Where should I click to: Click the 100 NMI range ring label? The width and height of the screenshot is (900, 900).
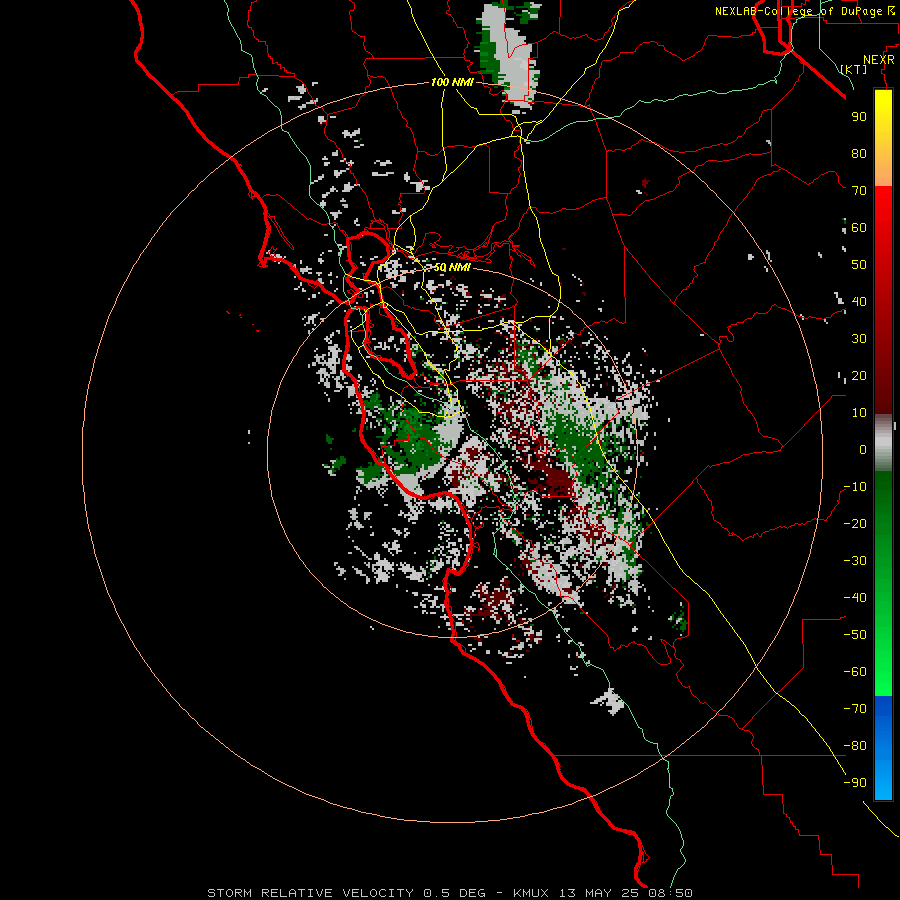[452, 82]
